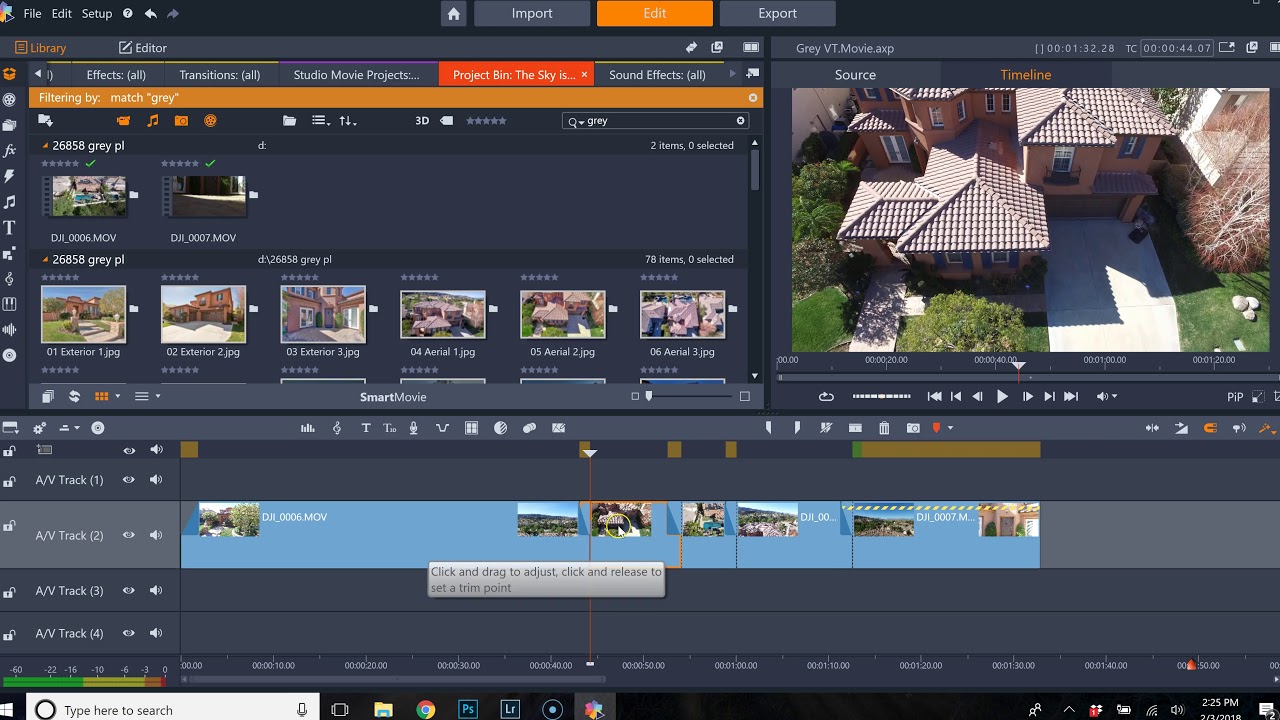
Task: Click the PiP button
Action: tap(1235, 397)
